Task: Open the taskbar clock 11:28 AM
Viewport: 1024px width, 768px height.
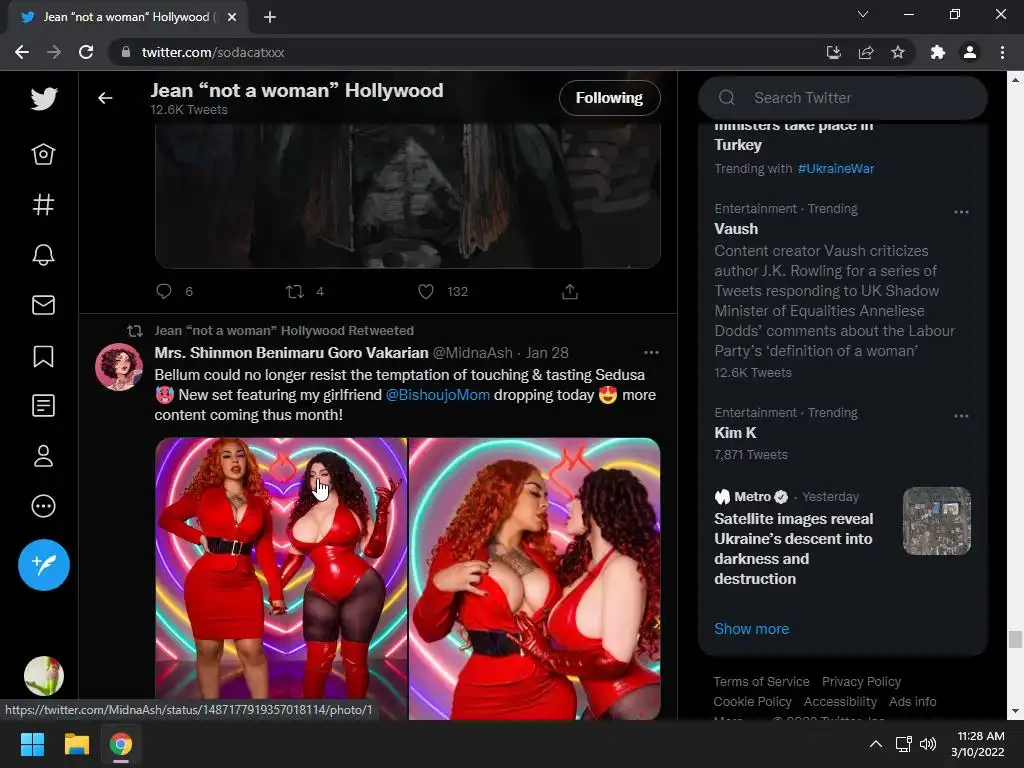Action: click(x=978, y=744)
